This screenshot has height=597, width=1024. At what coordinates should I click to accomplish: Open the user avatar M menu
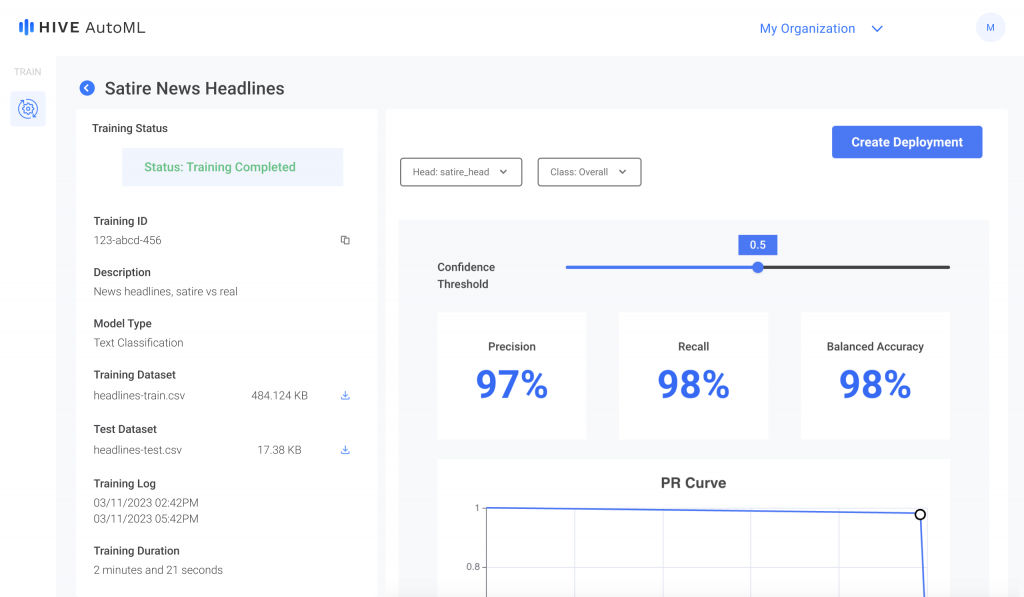point(990,27)
